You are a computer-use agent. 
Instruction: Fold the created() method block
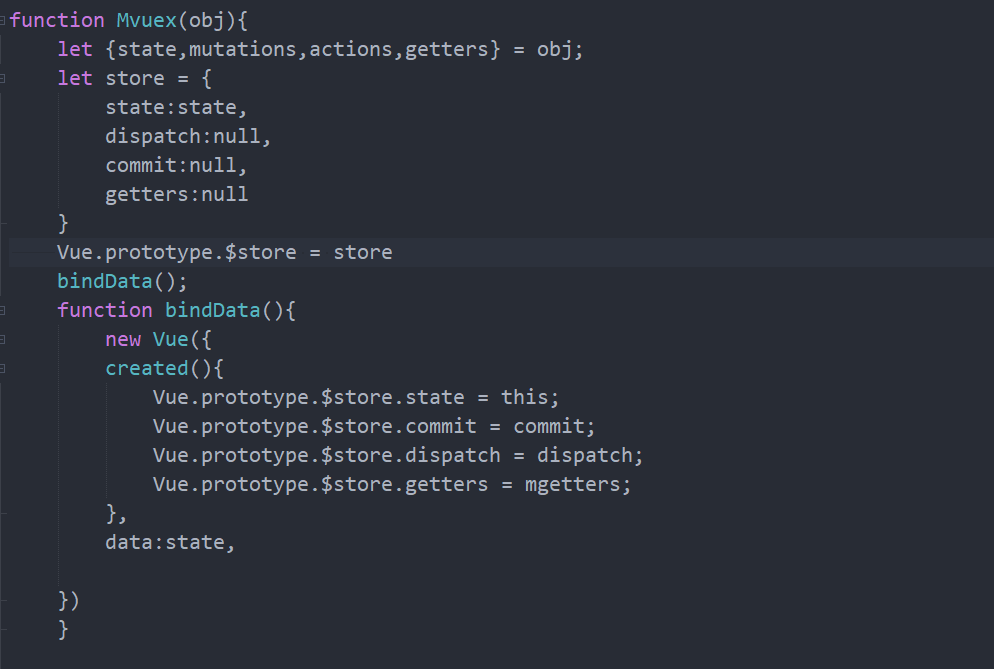coord(3,368)
